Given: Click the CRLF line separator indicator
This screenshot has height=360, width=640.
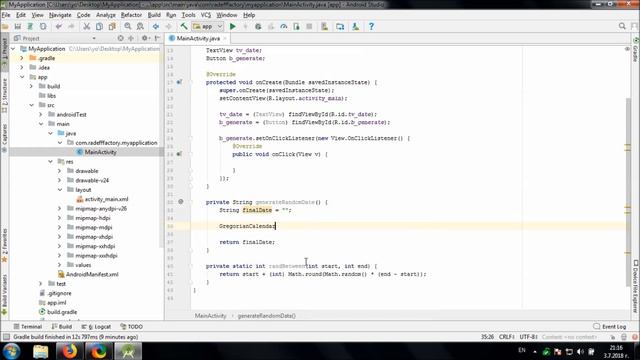Looking at the screenshot, I should click(506, 337).
